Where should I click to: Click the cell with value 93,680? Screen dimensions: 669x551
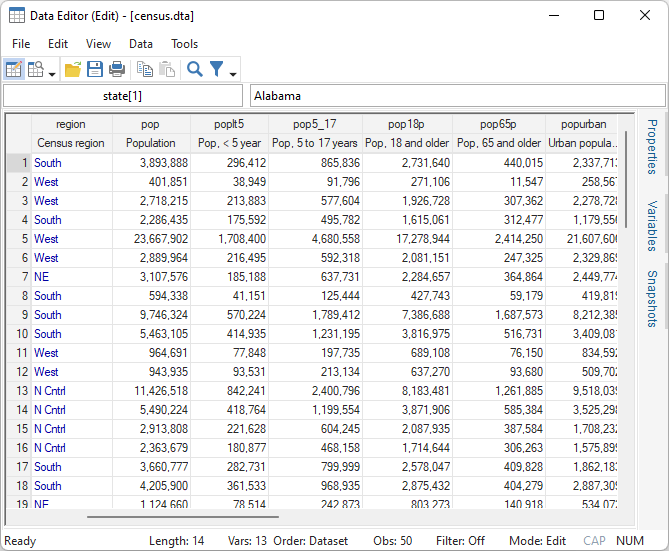(499, 372)
